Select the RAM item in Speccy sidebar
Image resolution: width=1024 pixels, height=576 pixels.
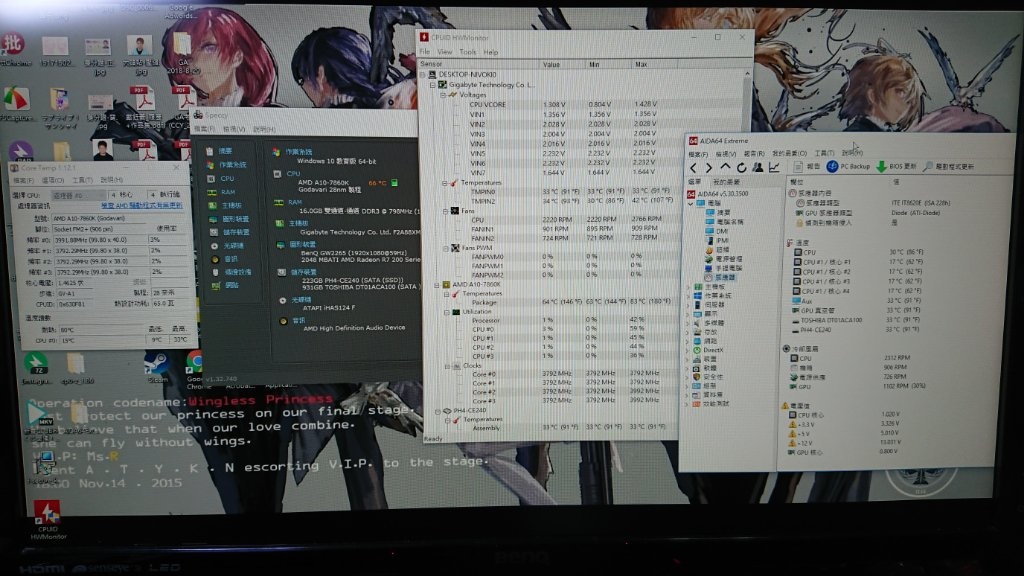pos(221,192)
